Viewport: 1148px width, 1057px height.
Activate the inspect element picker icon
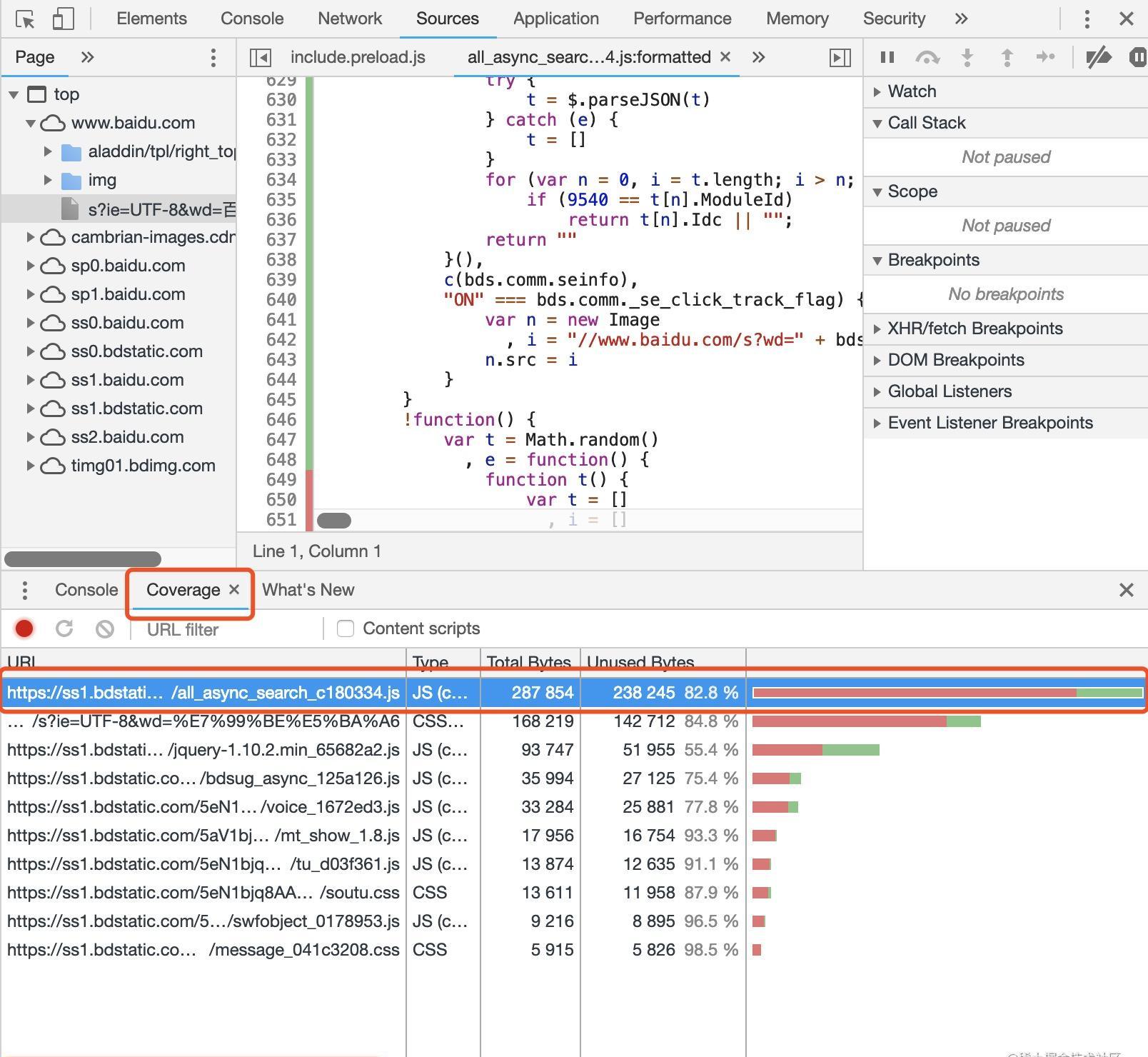tap(25, 19)
